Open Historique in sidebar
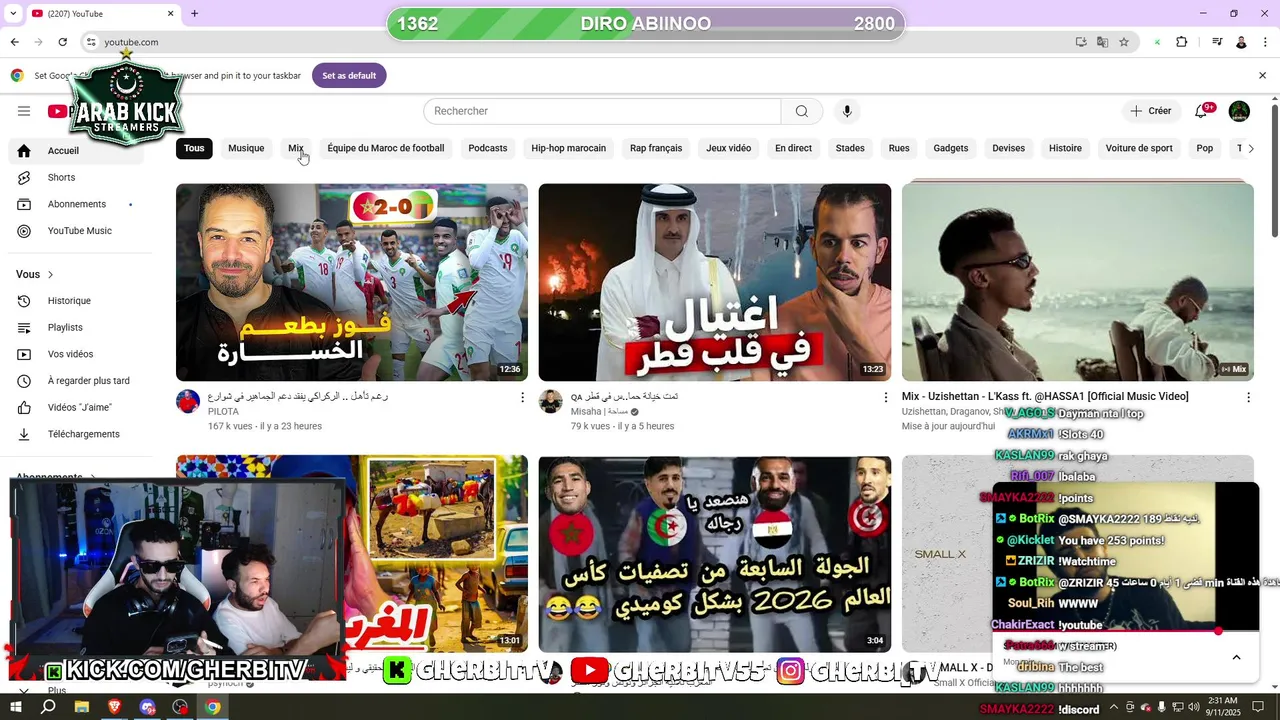This screenshot has height=720, width=1280. tap(76, 301)
